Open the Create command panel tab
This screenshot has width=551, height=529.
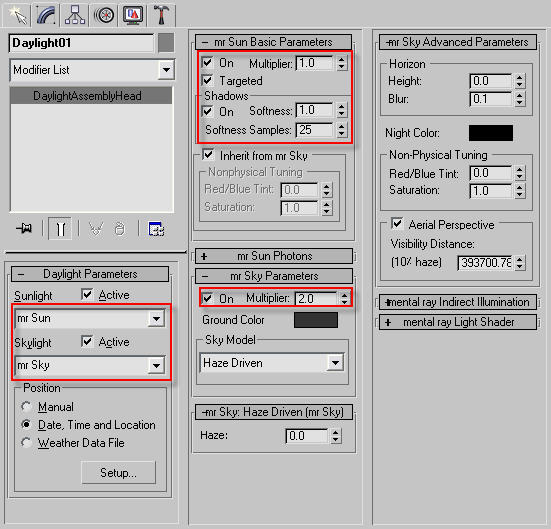click(17, 15)
